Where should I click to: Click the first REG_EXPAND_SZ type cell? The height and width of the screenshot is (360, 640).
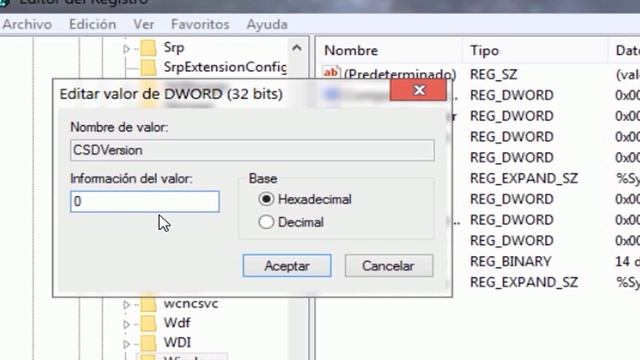524,178
